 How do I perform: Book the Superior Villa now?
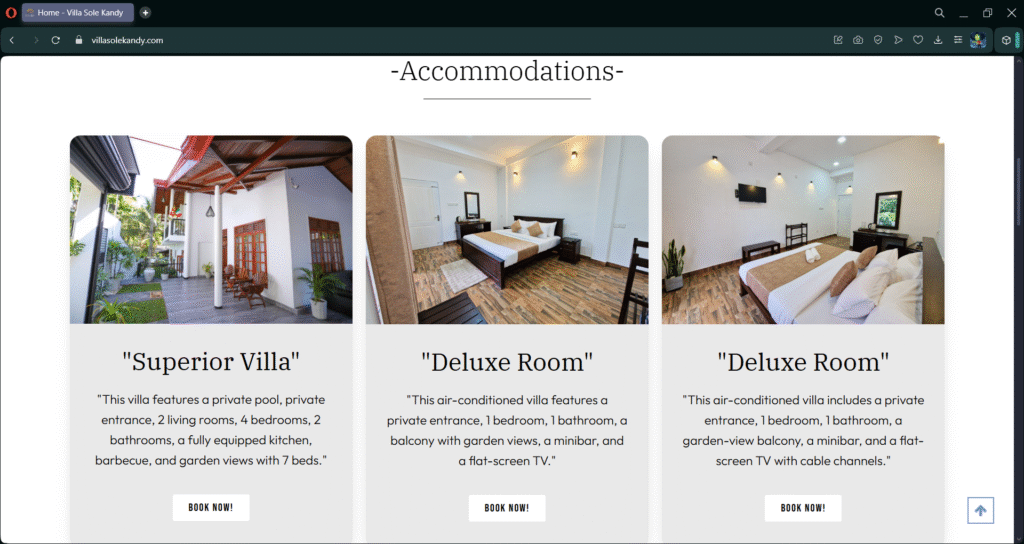[x=211, y=507]
